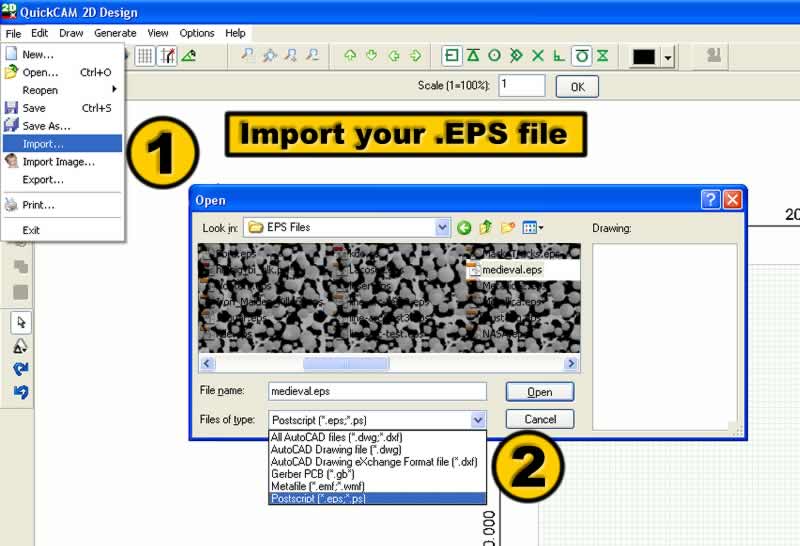
Task: Choose Import Image... in the File menu
Action: 62,162
